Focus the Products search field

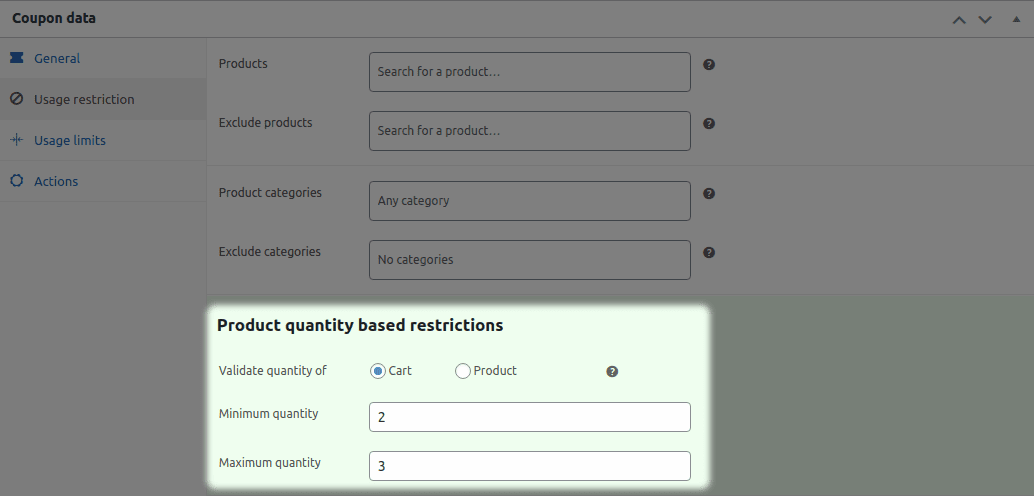coord(530,72)
